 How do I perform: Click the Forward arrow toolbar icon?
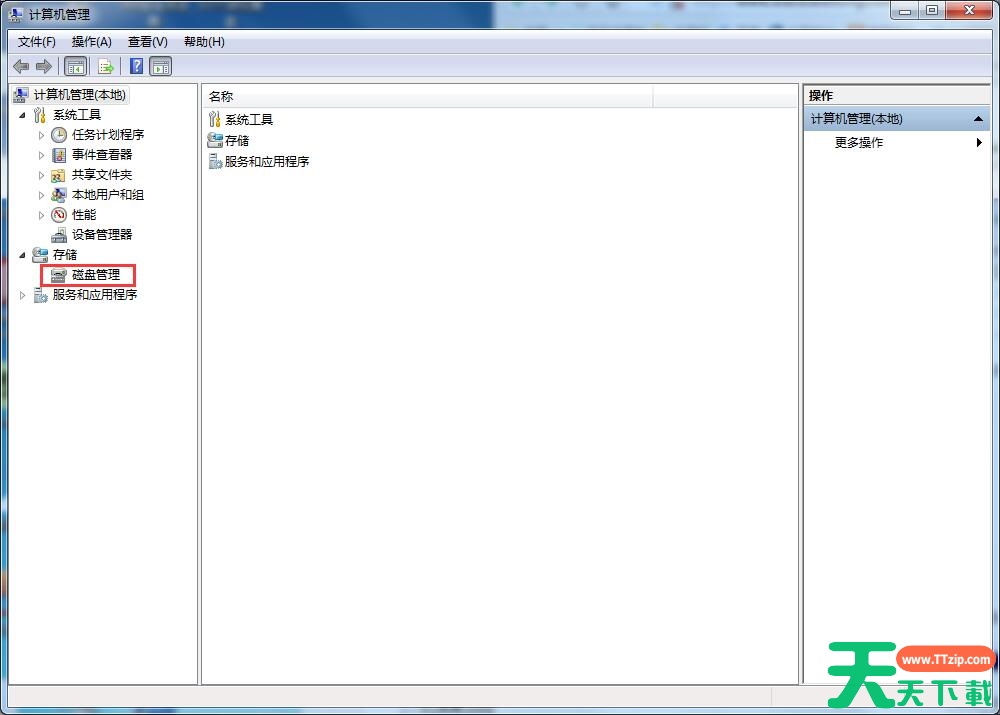click(44, 66)
